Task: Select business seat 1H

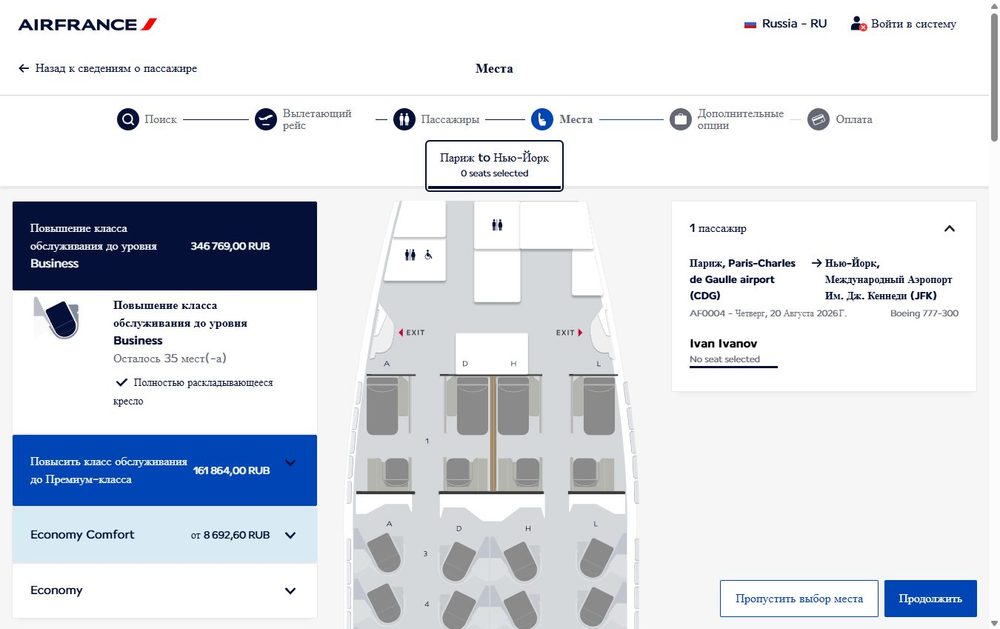Action: [x=513, y=406]
